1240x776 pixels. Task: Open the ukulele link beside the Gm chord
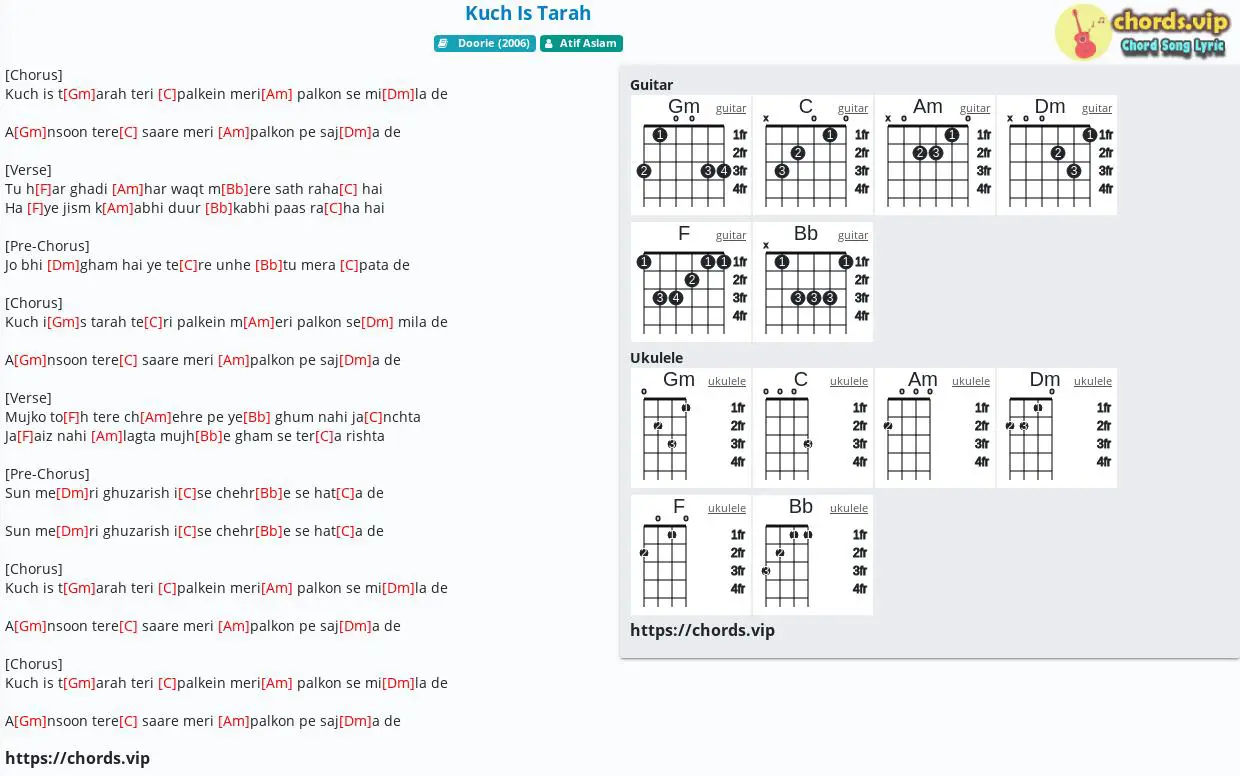(x=727, y=381)
